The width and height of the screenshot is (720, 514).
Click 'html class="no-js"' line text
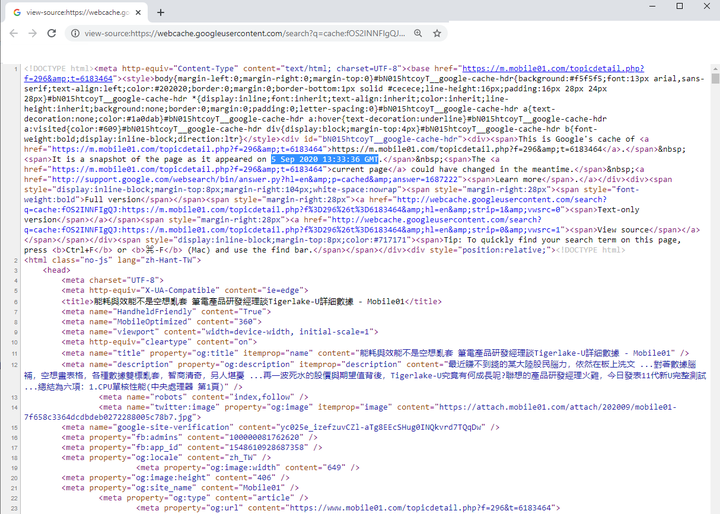pos(112,260)
